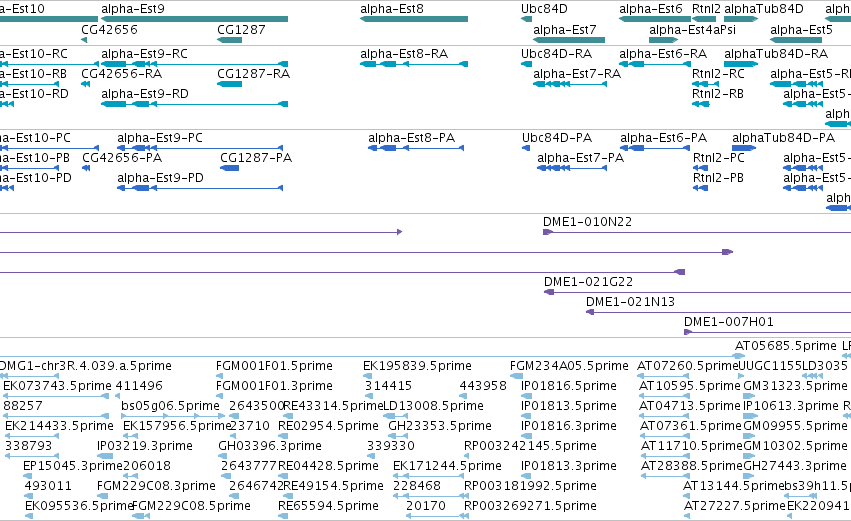Click the CG42656-PA protein annotation
851x521 pixels.
tap(86, 168)
